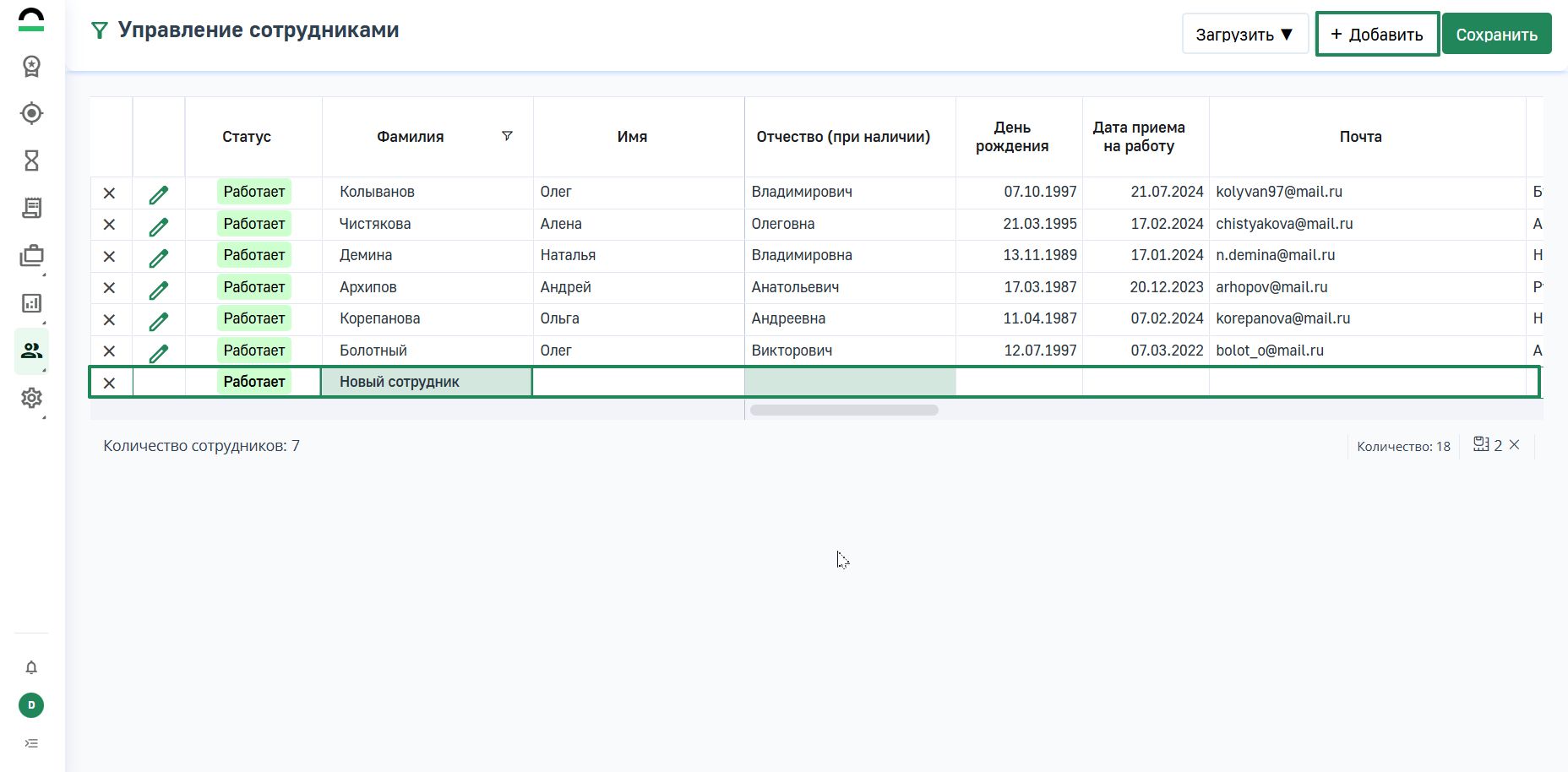This screenshot has width=1568, height=772.
Task: Remove the Новый сотрудник row
Action: pyautogui.click(x=109, y=383)
